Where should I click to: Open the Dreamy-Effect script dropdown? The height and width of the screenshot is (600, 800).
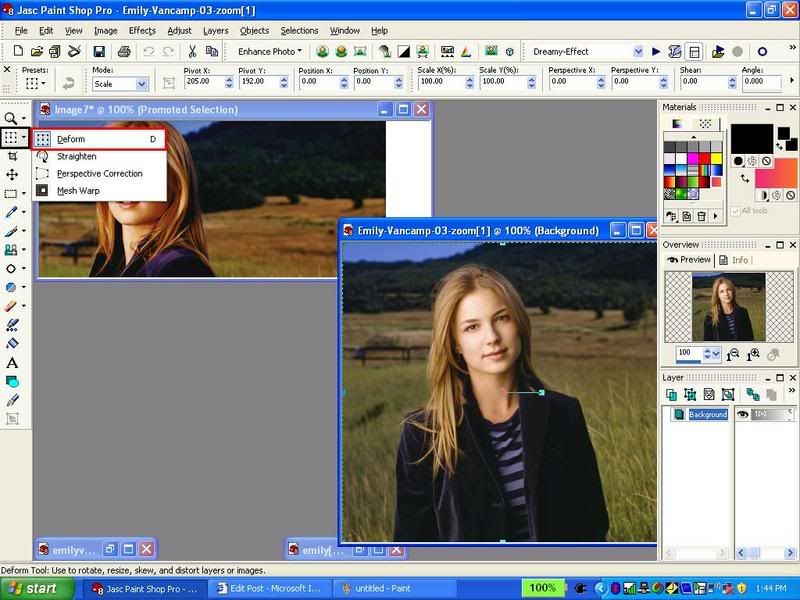tap(637, 51)
